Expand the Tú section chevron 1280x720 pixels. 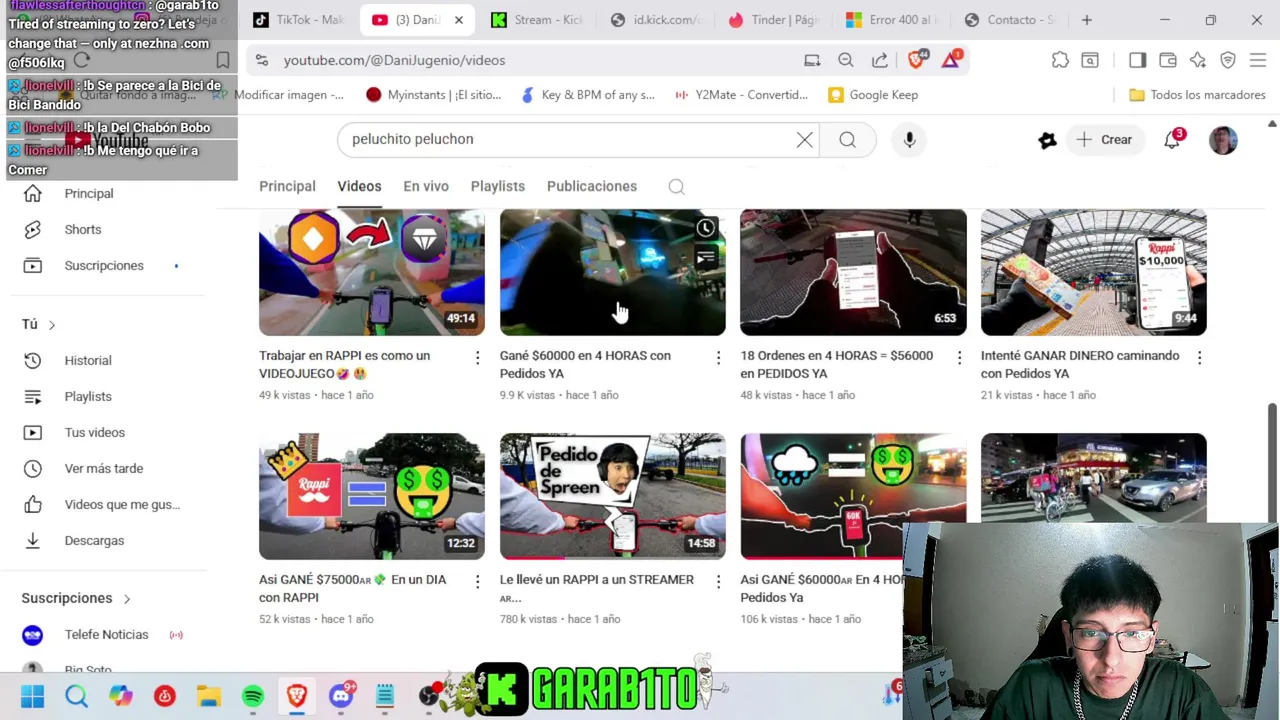(51, 324)
